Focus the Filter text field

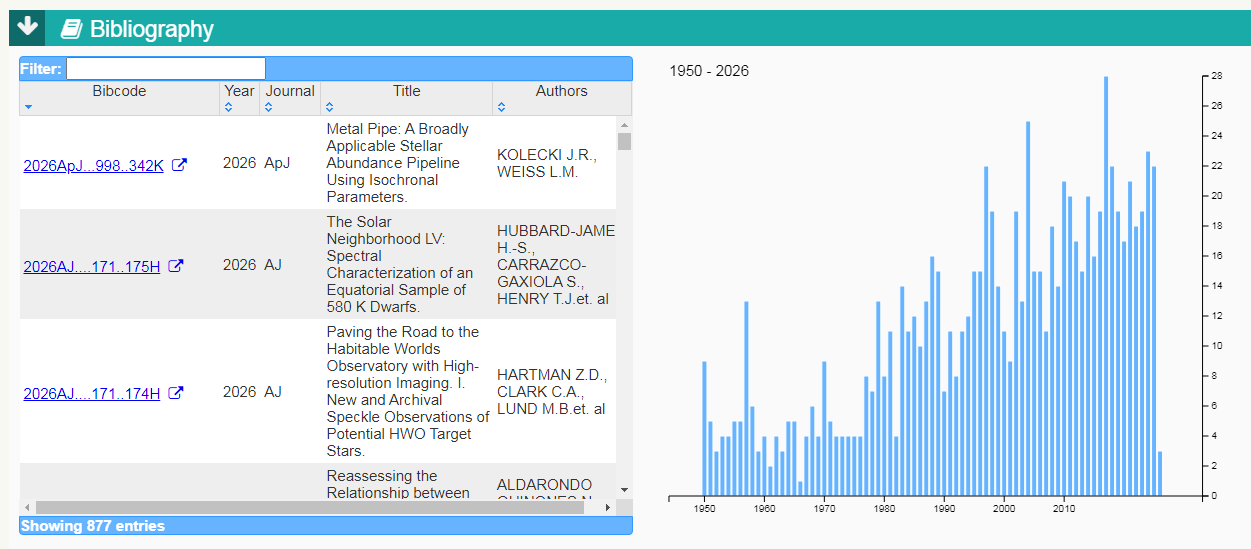166,68
